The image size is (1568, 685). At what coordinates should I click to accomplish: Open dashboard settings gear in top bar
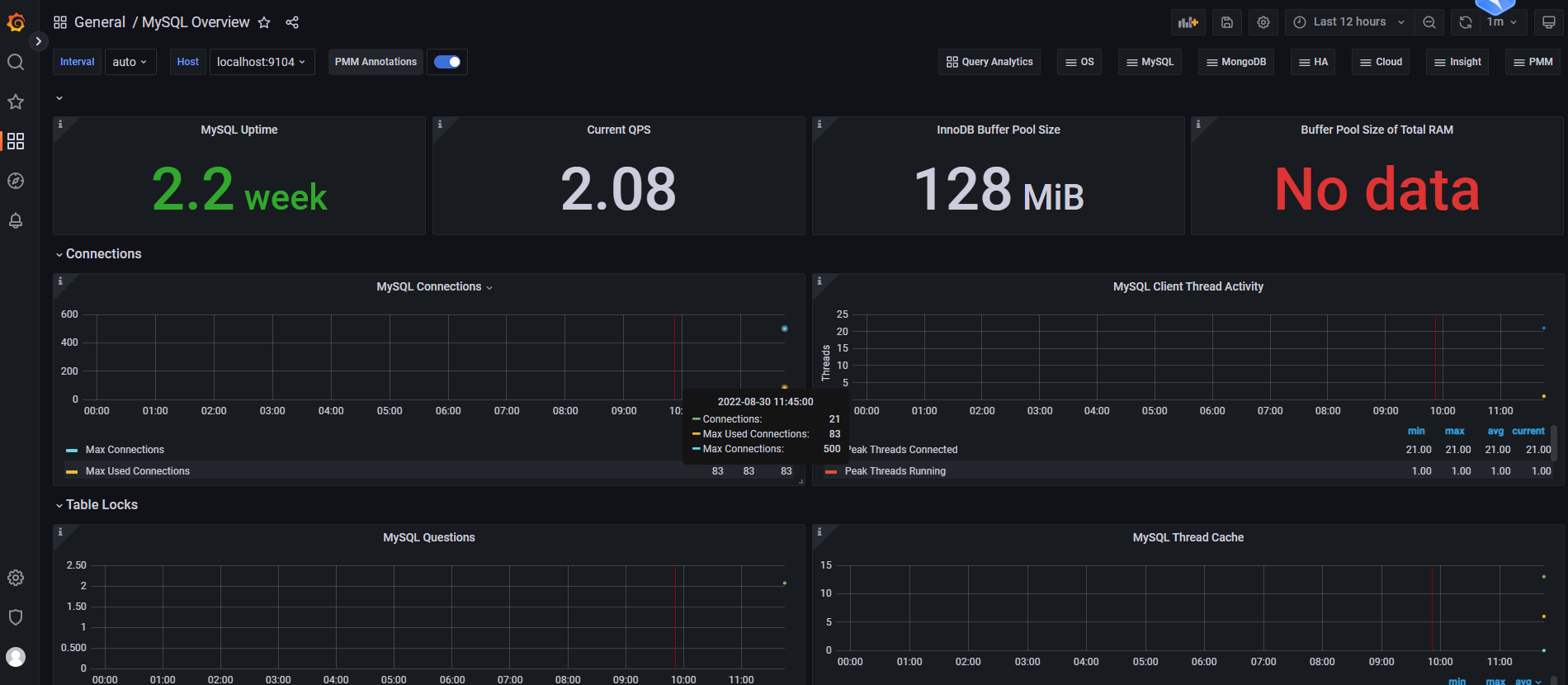coord(1263,22)
